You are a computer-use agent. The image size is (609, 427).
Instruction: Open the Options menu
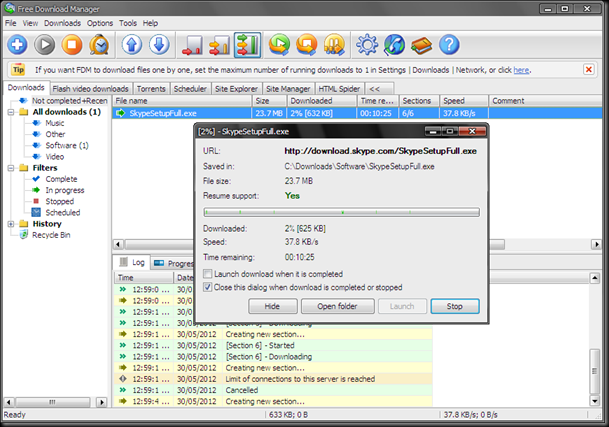[x=100, y=23]
